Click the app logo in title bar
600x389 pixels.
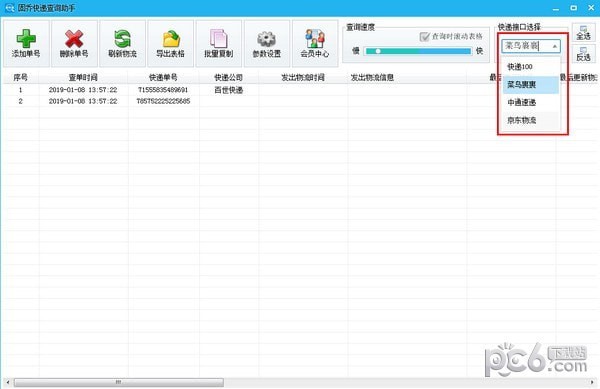(9, 8)
